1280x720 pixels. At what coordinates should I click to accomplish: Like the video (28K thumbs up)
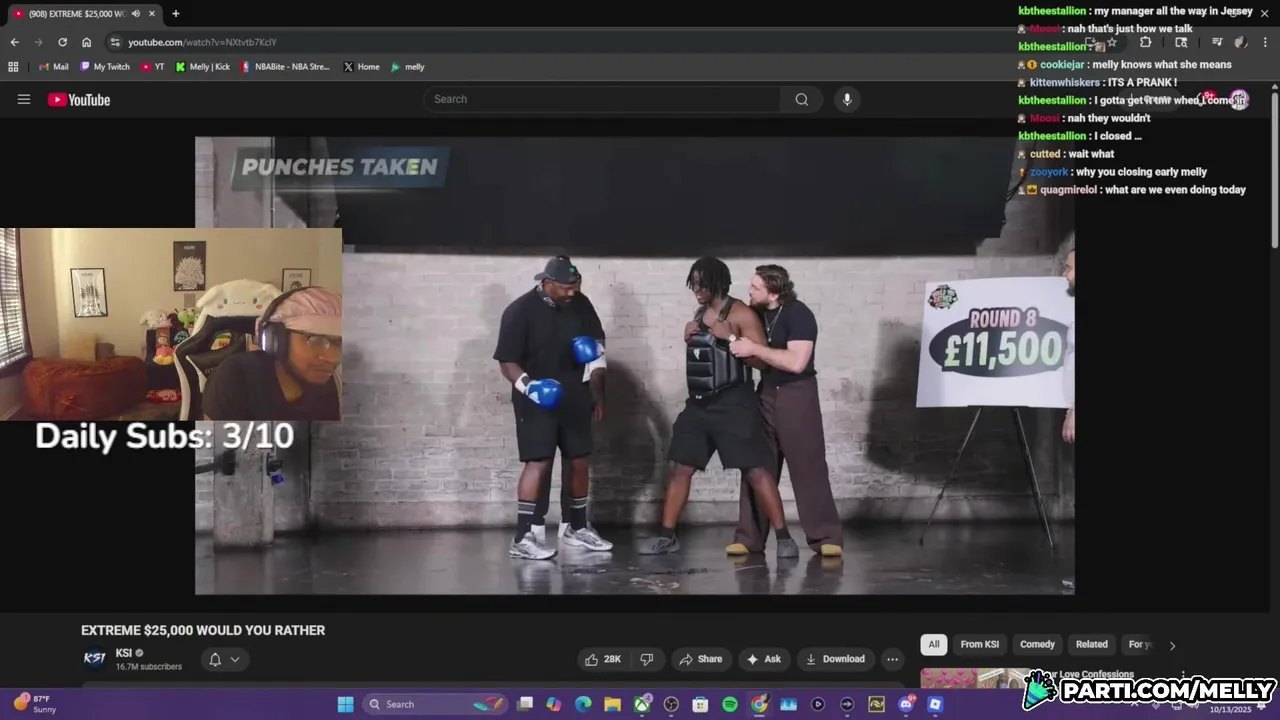[x=602, y=659]
